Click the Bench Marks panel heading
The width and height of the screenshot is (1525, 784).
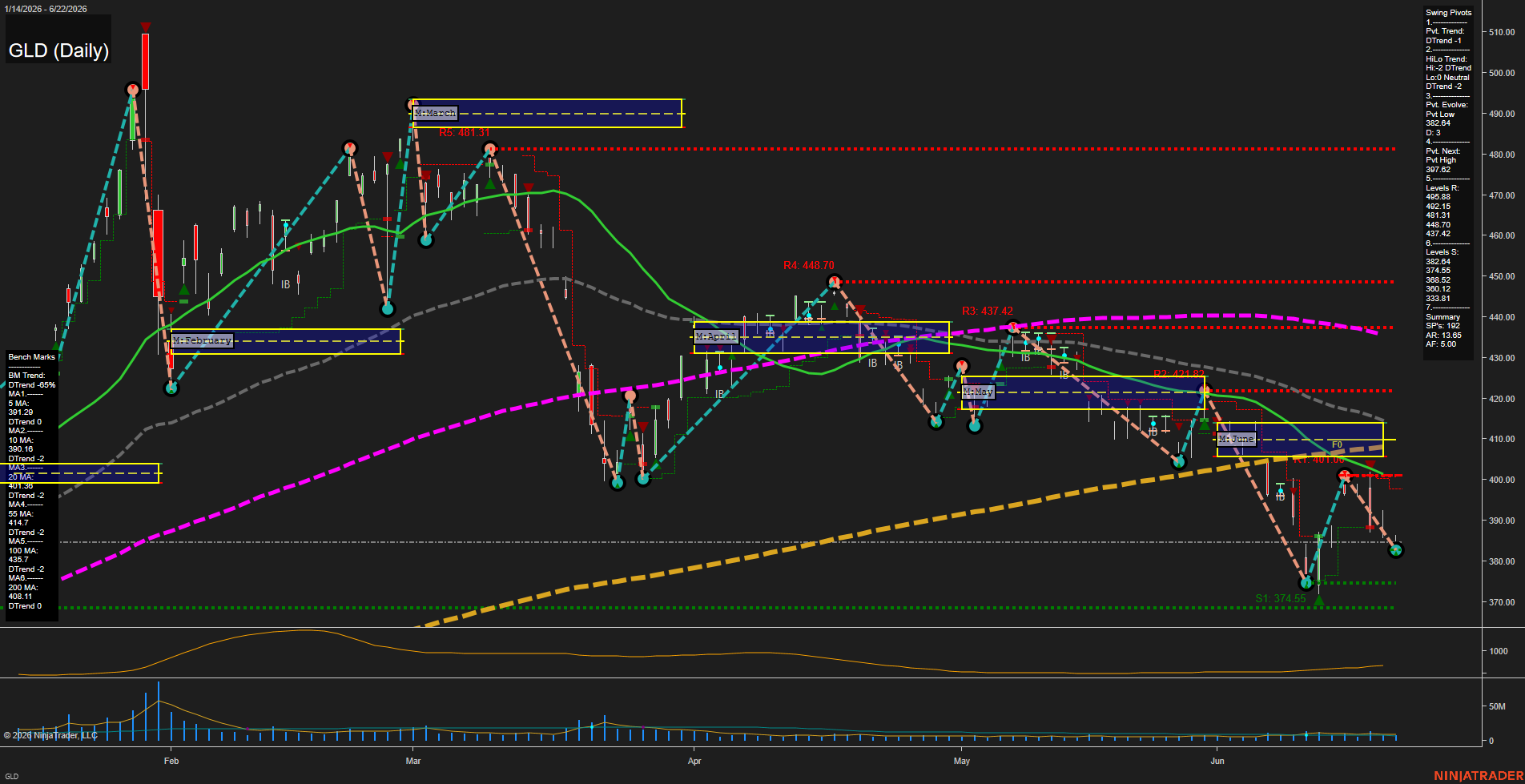(32, 357)
